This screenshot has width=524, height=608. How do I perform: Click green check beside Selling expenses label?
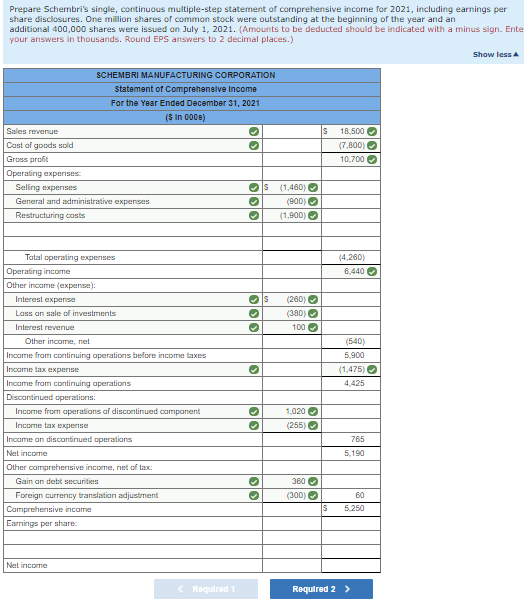(254, 187)
